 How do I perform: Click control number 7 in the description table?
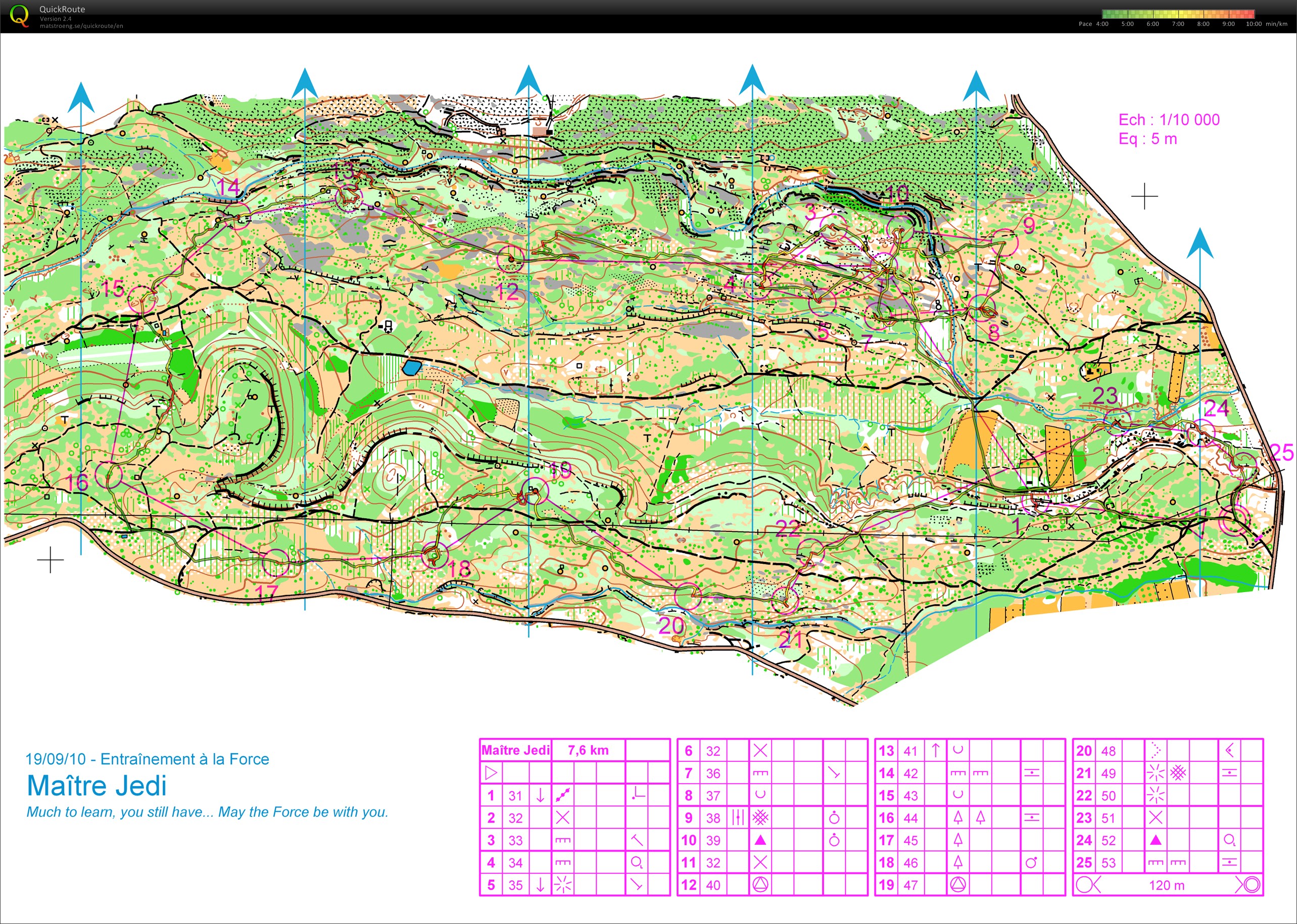pos(689,772)
